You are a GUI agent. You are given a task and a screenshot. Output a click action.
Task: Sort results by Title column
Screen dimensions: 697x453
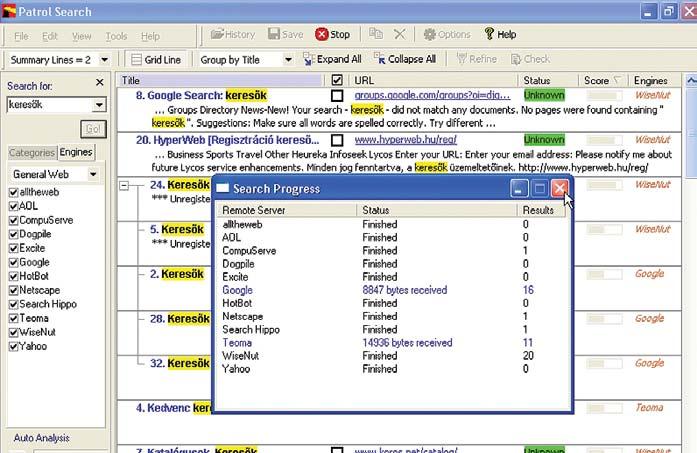point(220,80)
